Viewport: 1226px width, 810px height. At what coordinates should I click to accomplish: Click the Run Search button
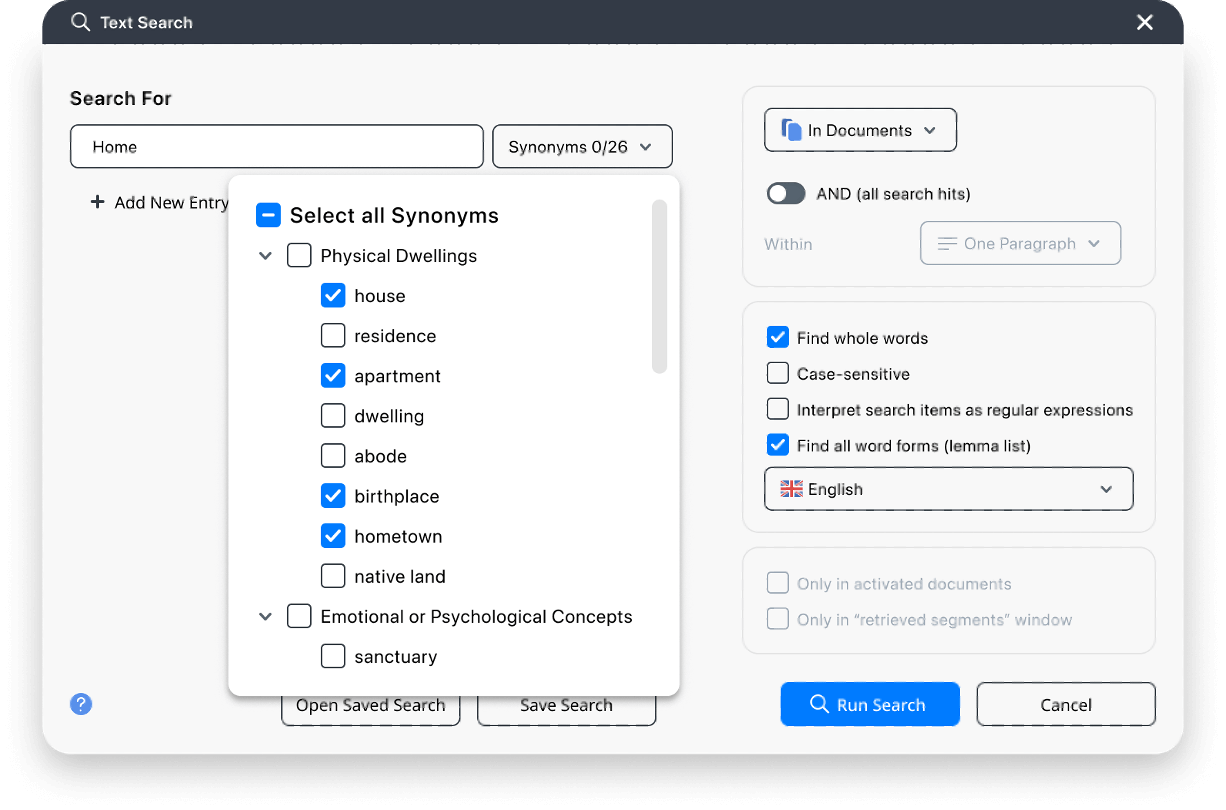coord(869,704)
